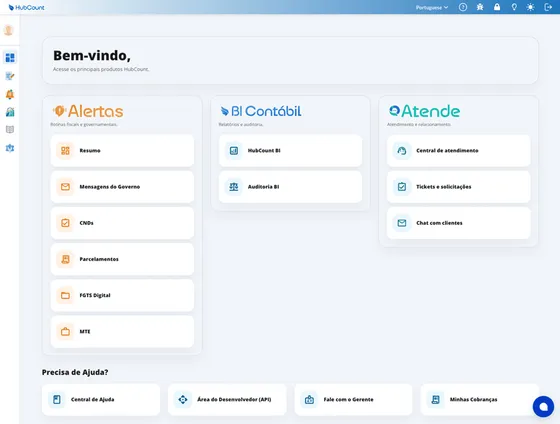Image resolution: width=560 pixels, height=424 pixels.
Task: Open the Parcelamentos card
Action: pyautogui.click(x=122, y=259)
